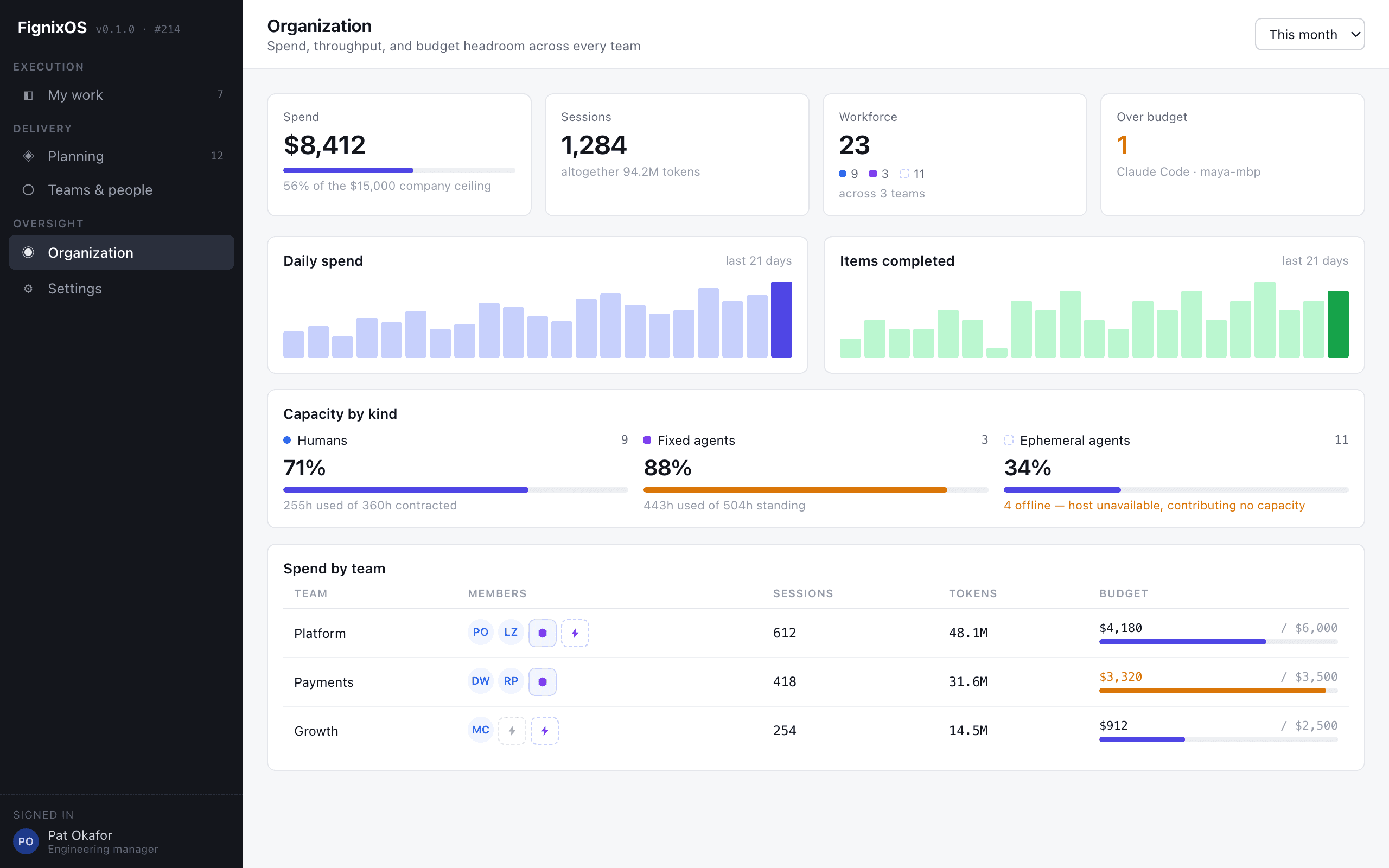Click the Sessions summary card
Screen dimensions: 1389x868
point(677,155)
